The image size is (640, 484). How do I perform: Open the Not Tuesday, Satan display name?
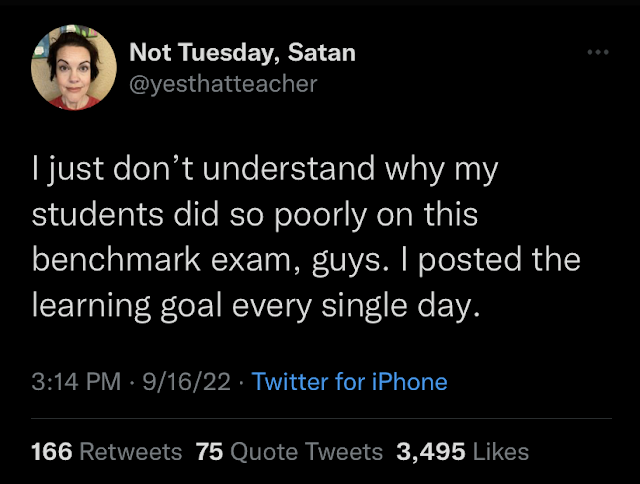click(x=242, y=52)
